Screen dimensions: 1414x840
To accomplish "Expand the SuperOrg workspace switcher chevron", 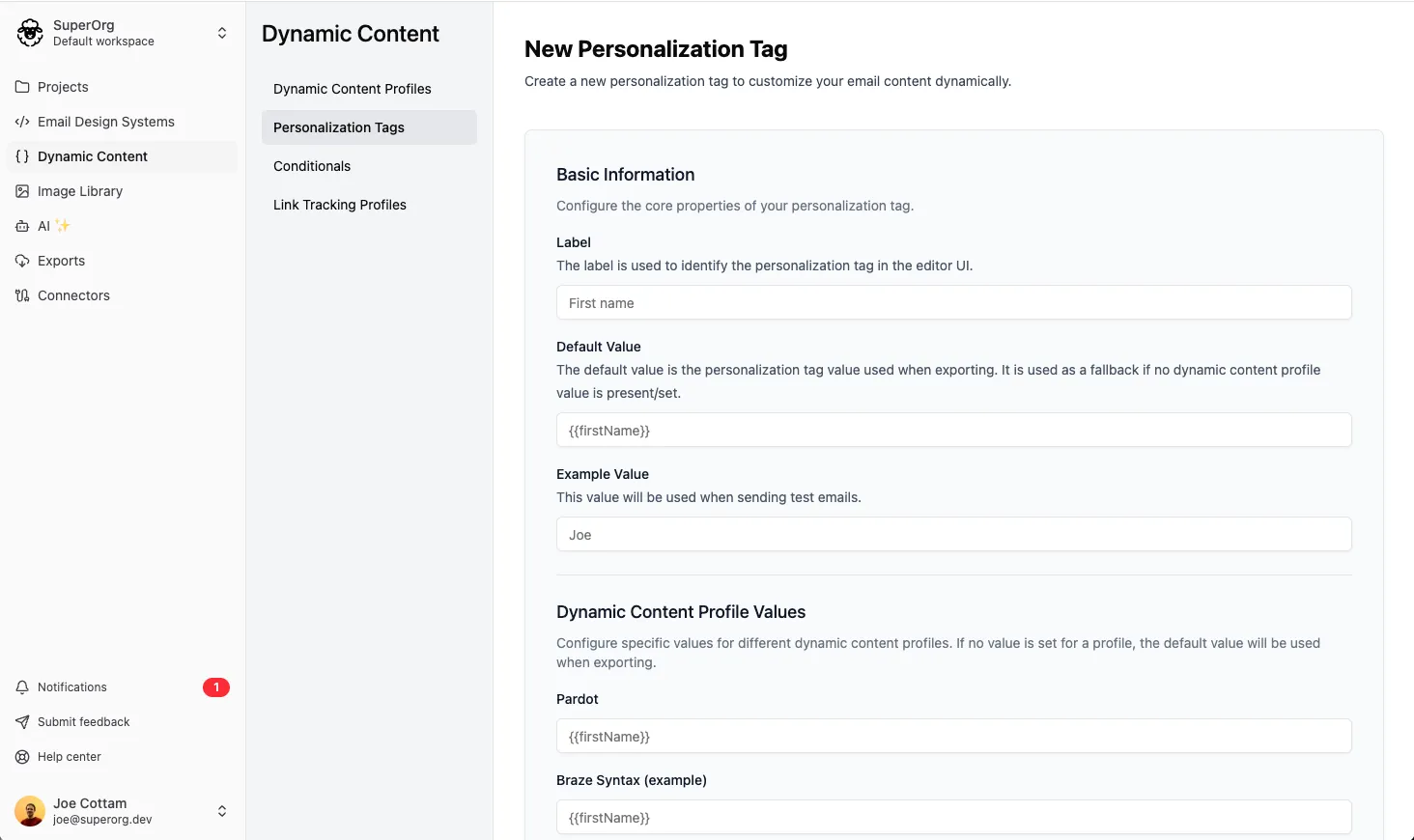I will (x=221, y=32).
